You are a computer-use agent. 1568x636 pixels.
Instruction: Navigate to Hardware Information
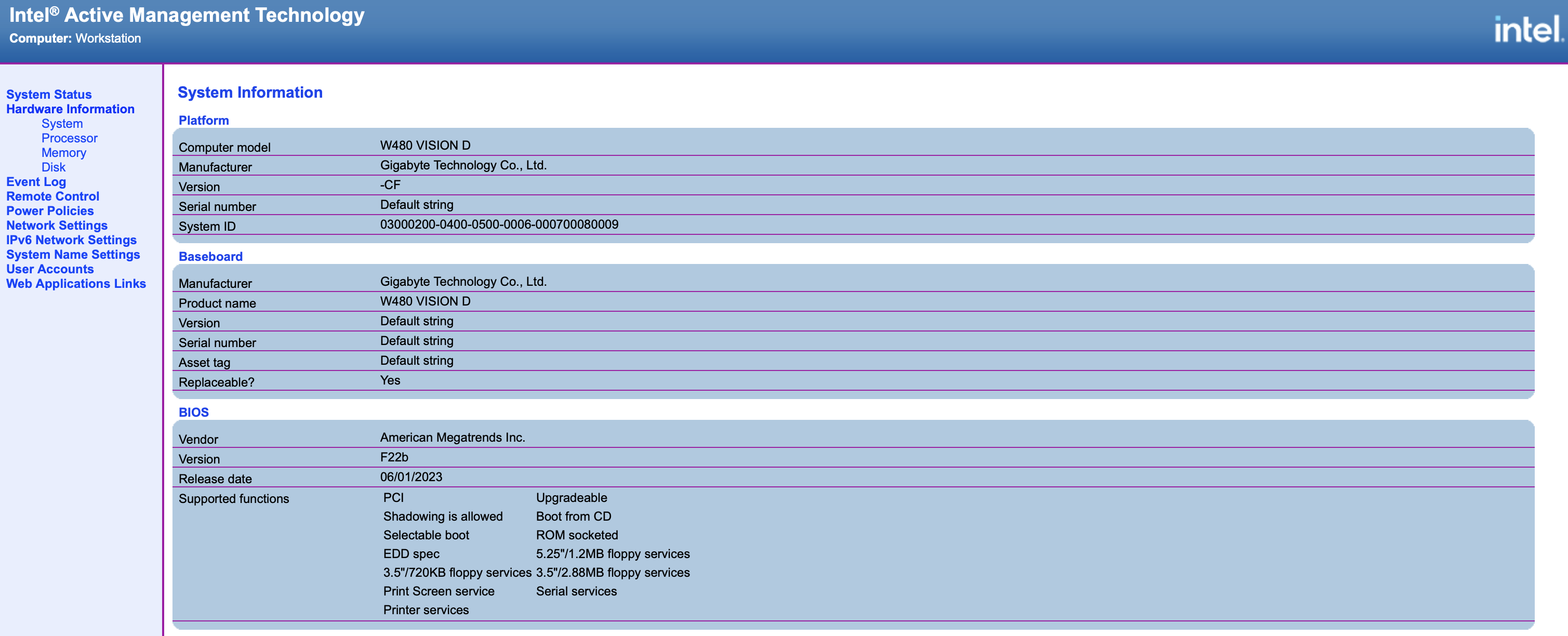(x=71, y=109)
